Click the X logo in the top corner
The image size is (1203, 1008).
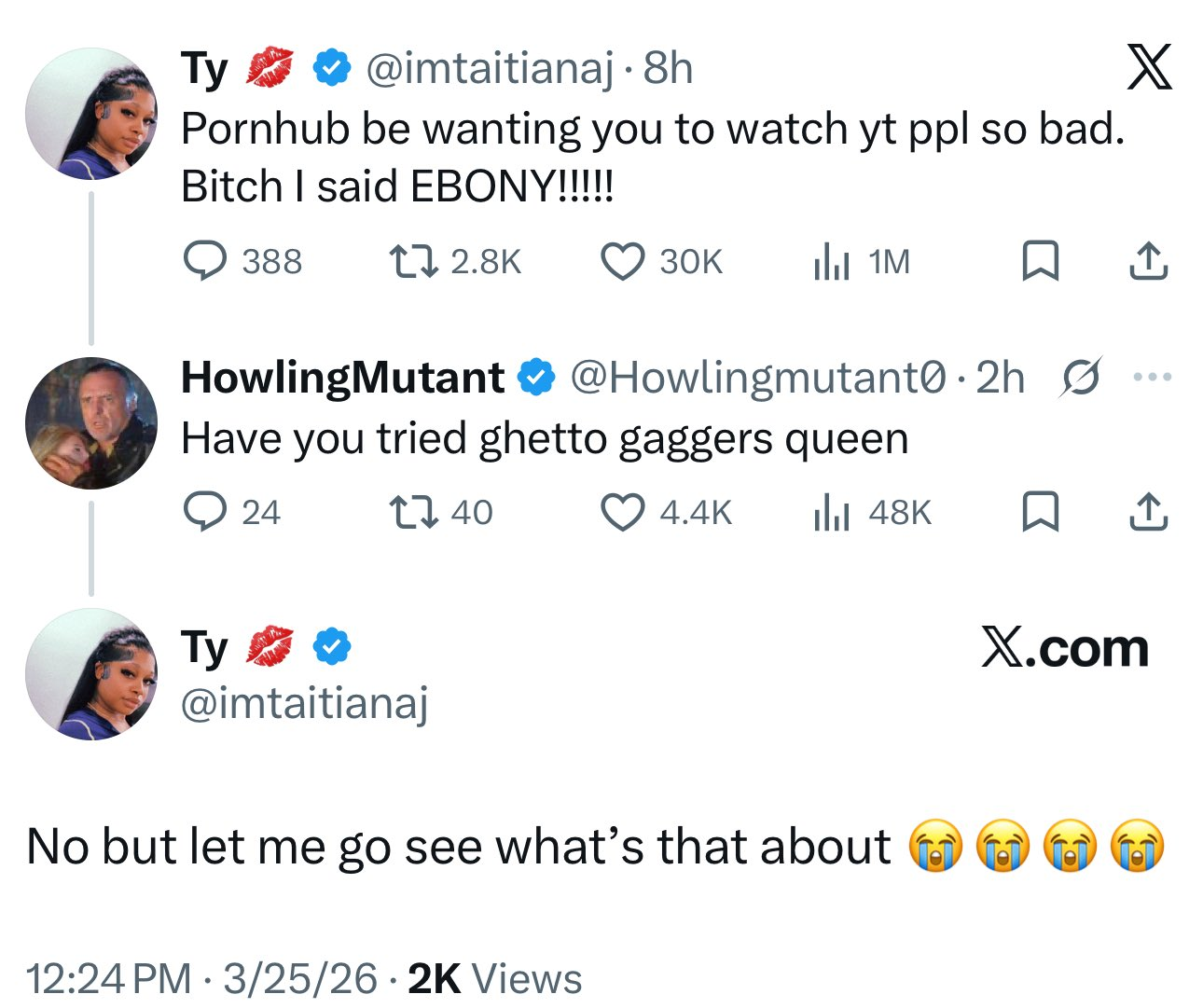point(1149,67)
